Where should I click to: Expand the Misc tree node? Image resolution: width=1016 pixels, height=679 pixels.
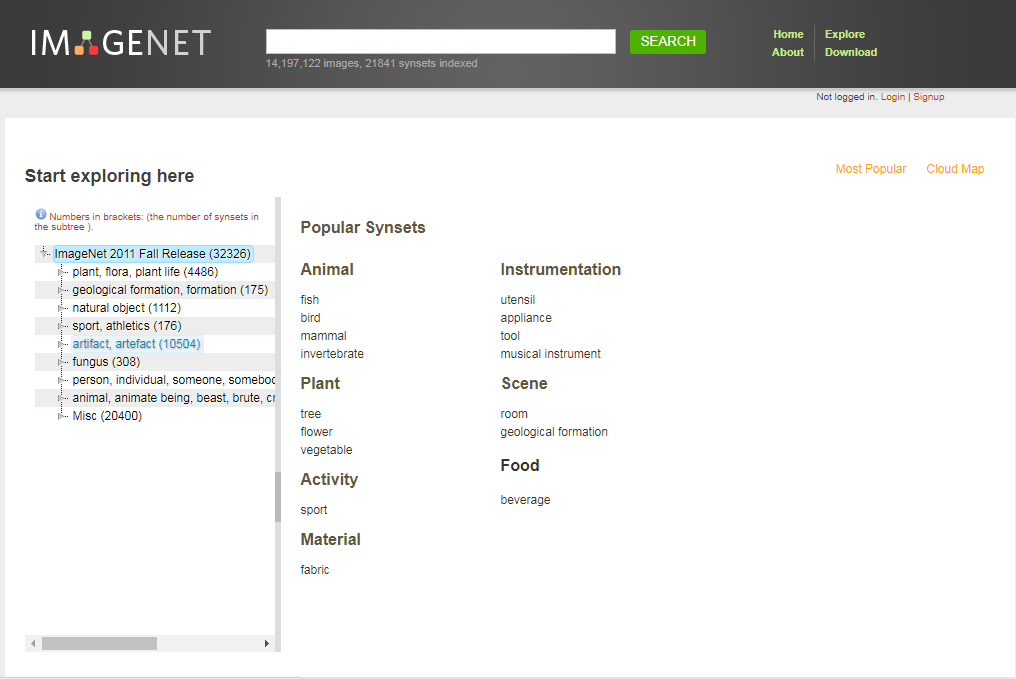click(62, 416)
